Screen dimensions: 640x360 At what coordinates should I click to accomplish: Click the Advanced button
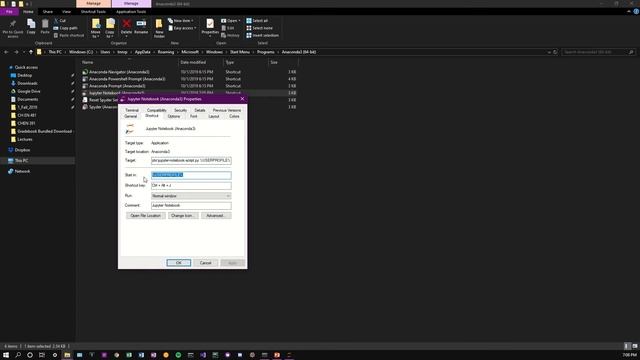pos(216,216)
